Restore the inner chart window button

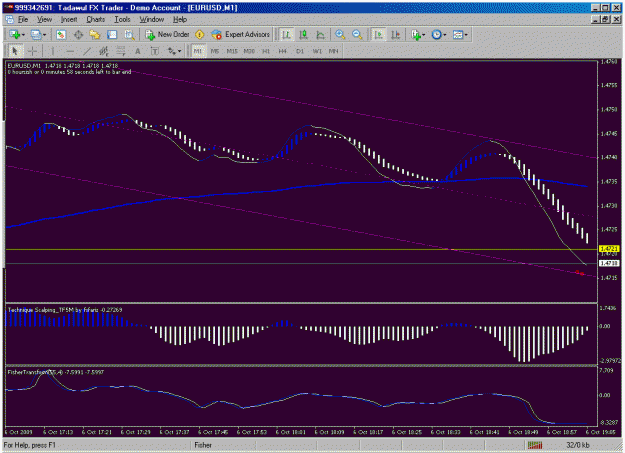point(606,20)
